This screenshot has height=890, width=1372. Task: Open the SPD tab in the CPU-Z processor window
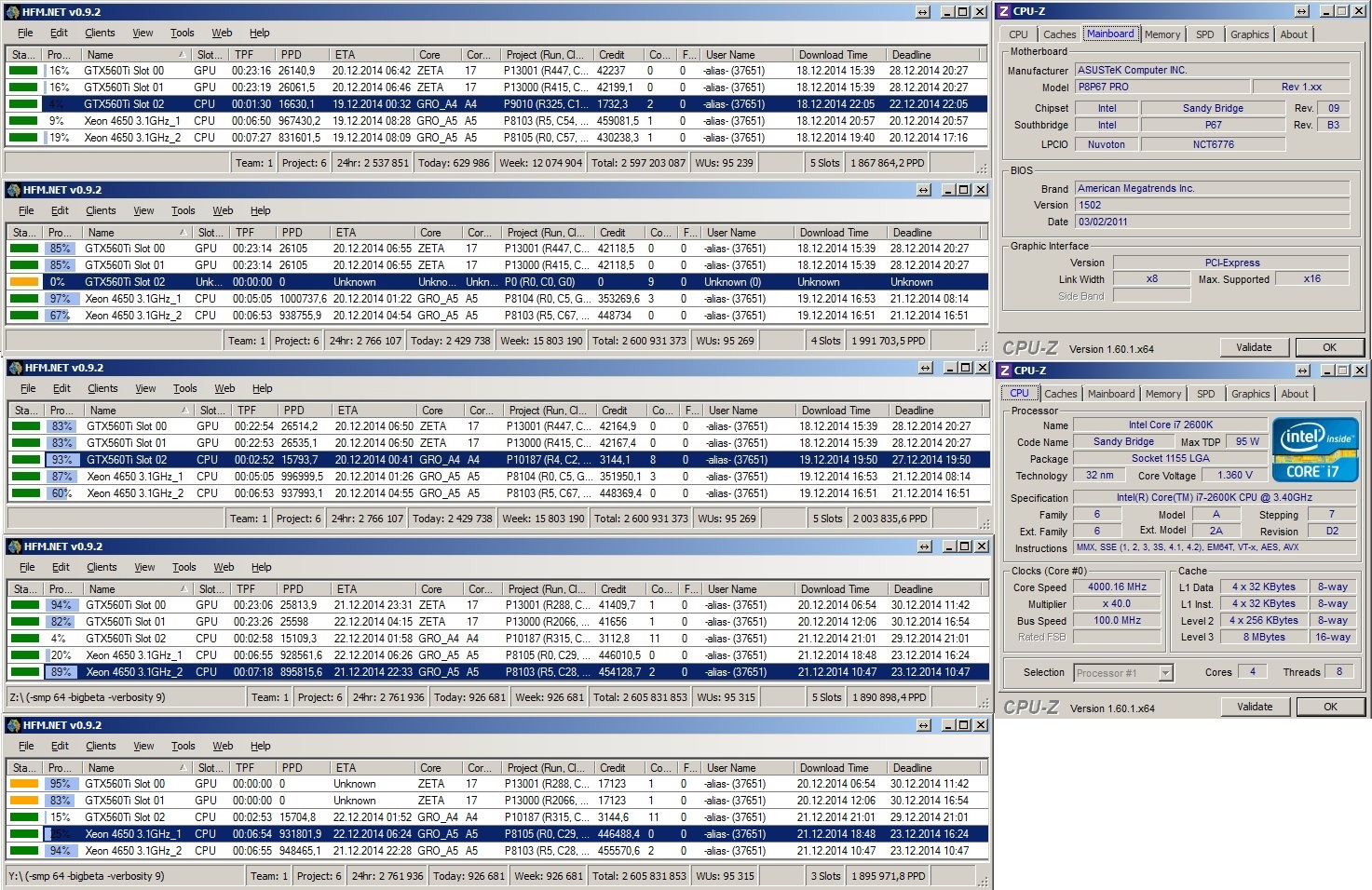coord(1206,394)
